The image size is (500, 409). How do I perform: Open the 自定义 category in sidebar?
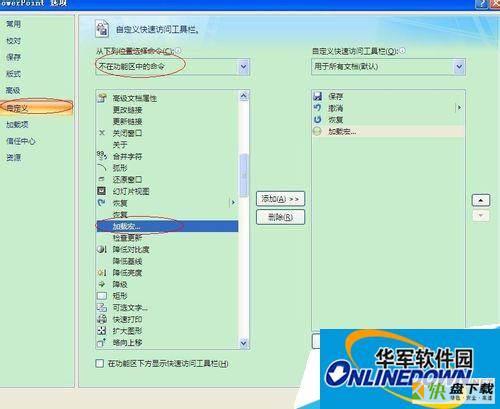point(37,108)
